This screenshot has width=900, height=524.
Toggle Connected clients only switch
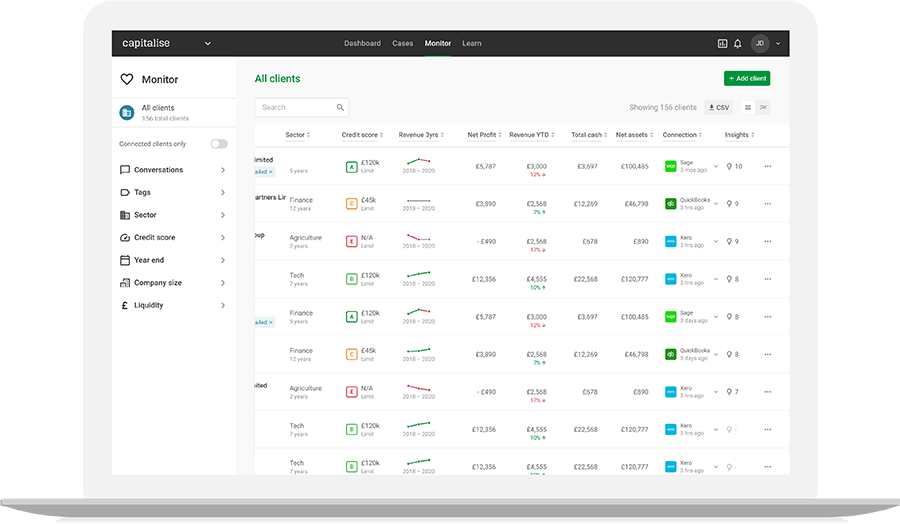coord(219,144)
